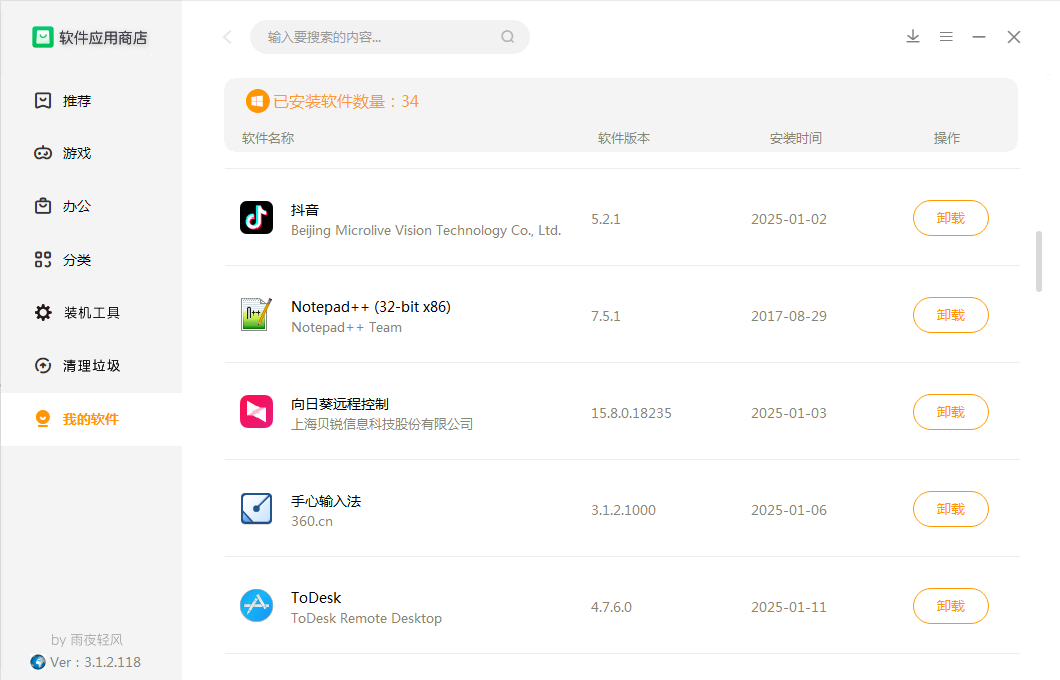Screen dimensions: 1060x680
Task: Click the globe icon beside version number
Action: [38, 662]
